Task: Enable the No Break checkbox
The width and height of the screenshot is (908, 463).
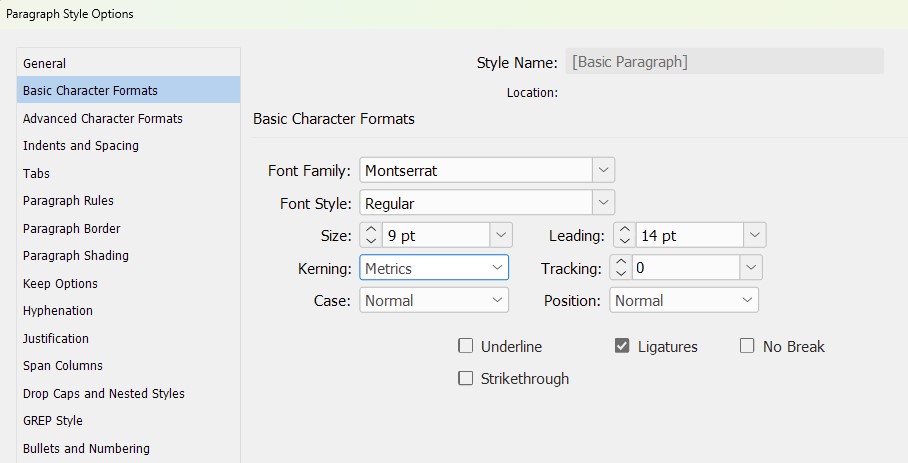Action: coord(747,346)
